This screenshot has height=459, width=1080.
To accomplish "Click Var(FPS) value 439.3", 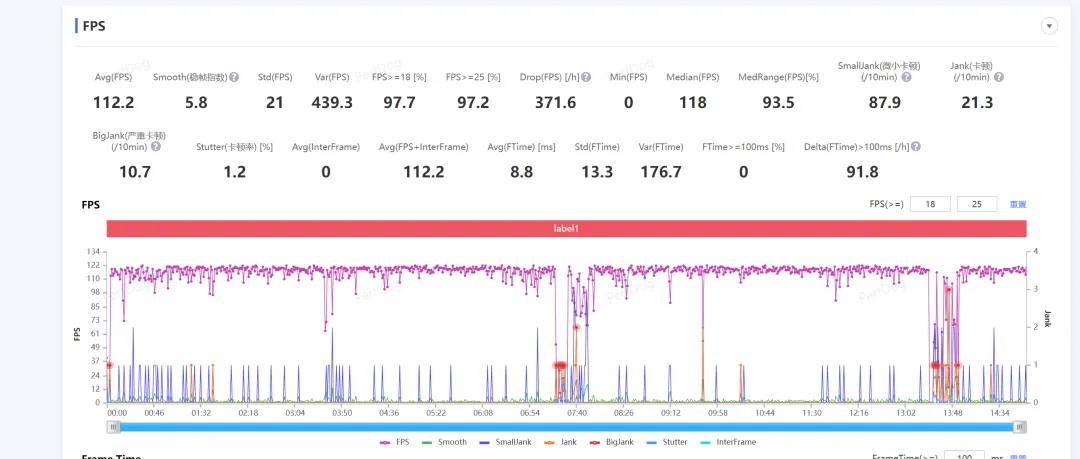I will coord(332,103).
